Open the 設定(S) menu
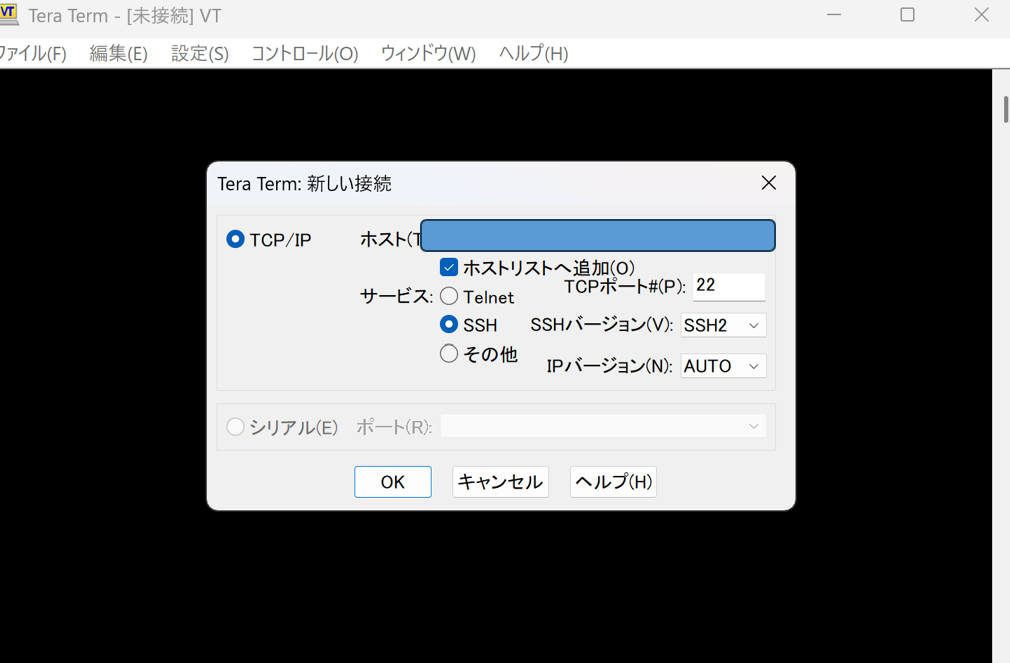This screenshot has width=1010, height=663. pos(200,53)
